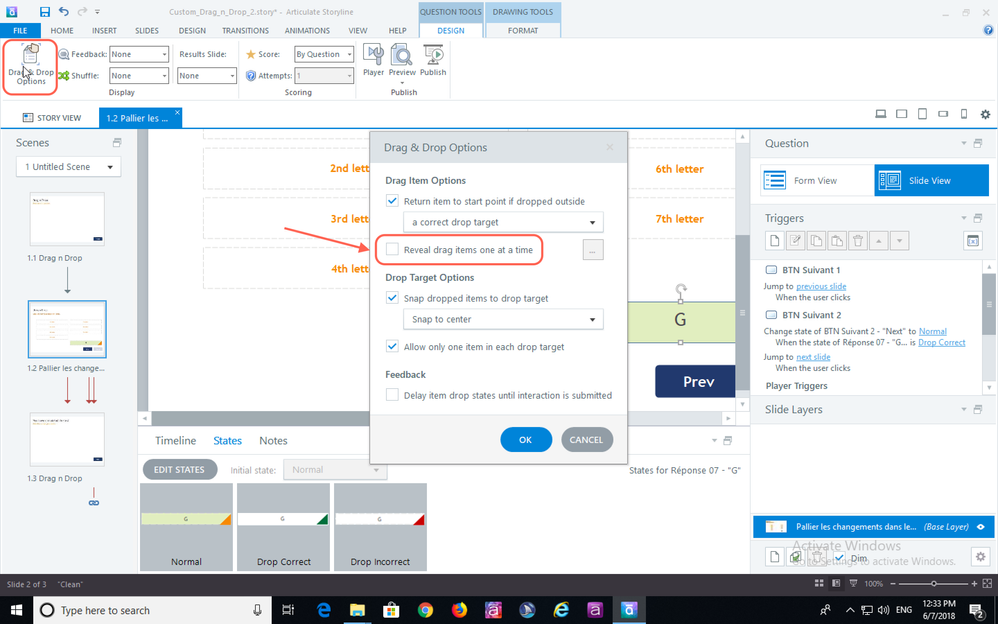
Task: Click the Preview ribbon icon
Action: pos(402,60)
